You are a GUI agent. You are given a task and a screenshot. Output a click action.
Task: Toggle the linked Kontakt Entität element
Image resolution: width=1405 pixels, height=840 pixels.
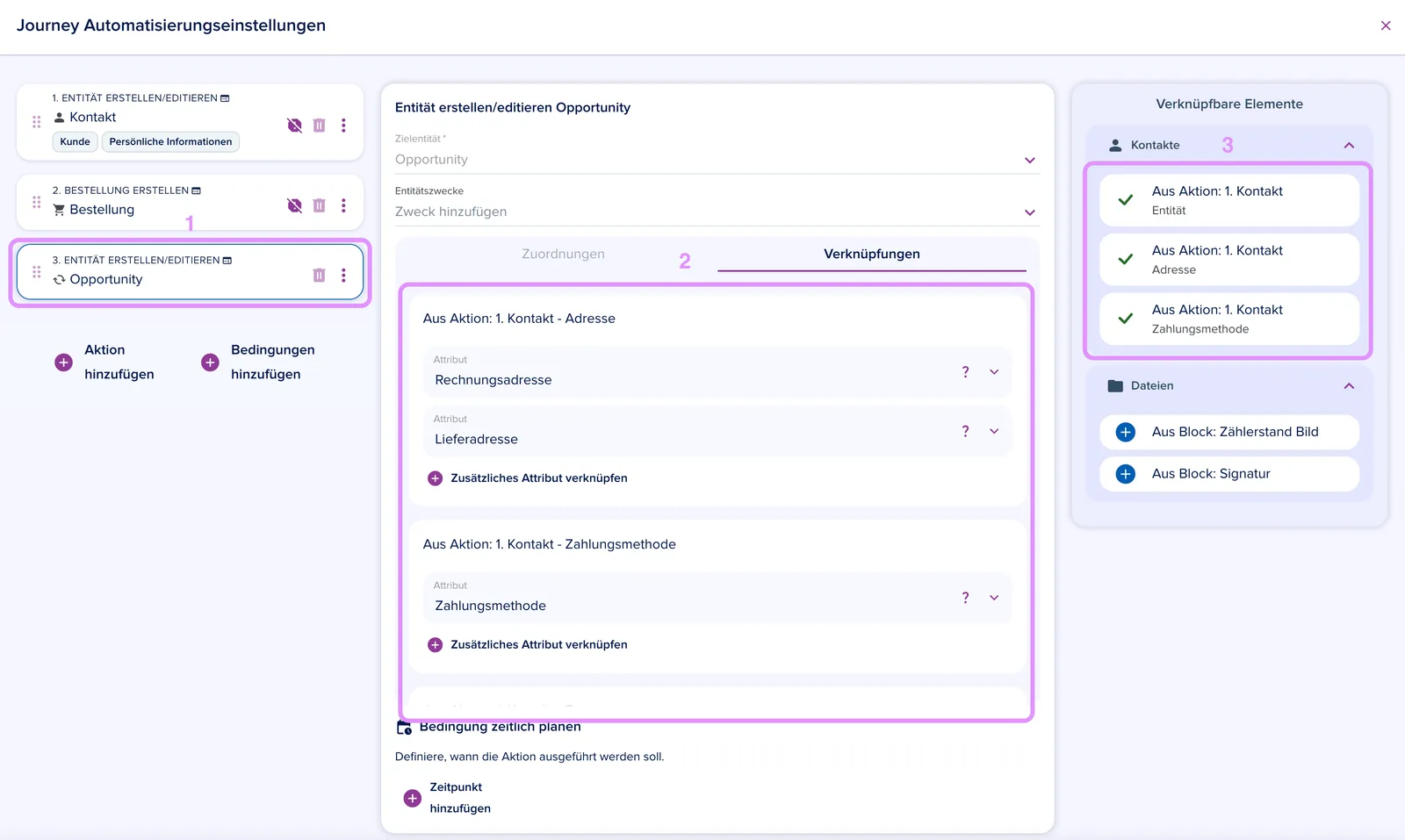click(1229, 200)
